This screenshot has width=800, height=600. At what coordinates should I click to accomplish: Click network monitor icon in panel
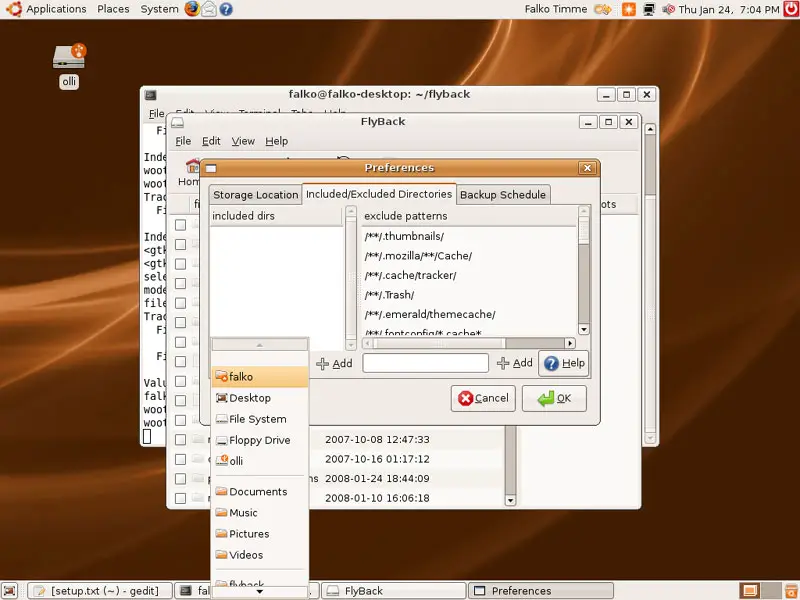648,9
